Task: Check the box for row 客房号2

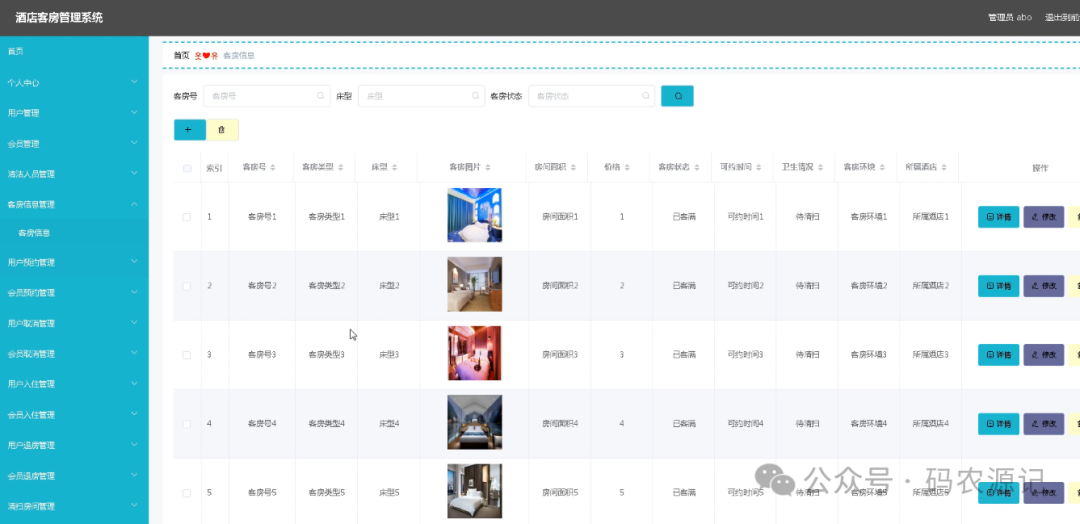Action: [x=187, y=286]
